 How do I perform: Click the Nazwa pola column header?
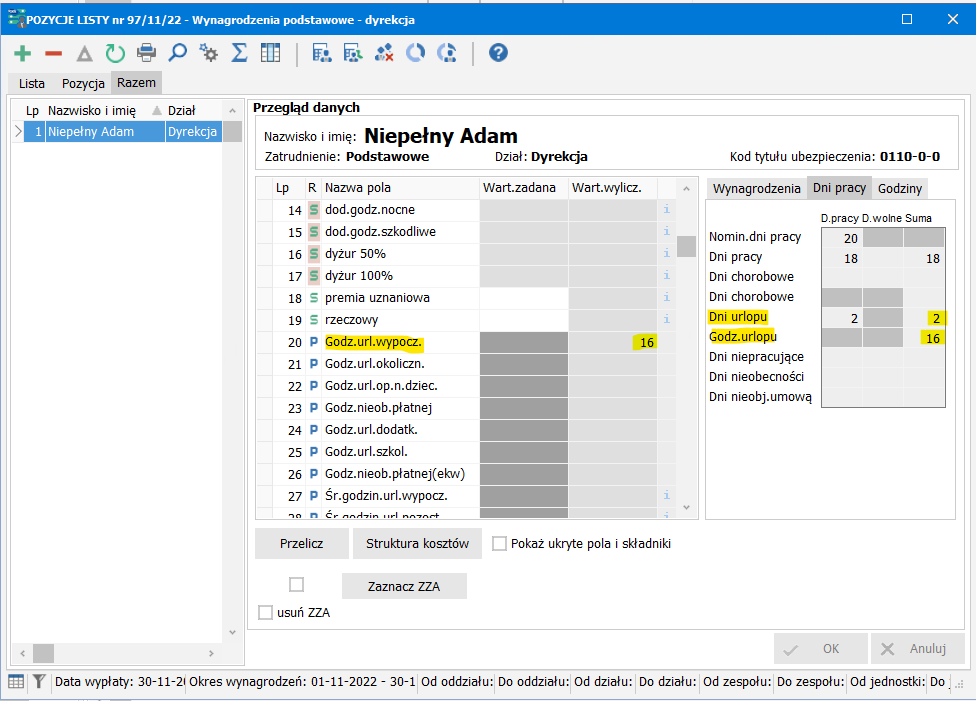tap(400, 187)
